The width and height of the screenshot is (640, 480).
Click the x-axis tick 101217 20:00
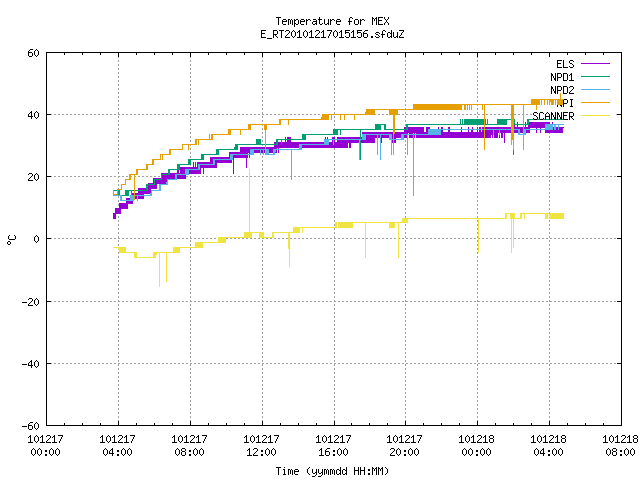(x=404, y=446)
